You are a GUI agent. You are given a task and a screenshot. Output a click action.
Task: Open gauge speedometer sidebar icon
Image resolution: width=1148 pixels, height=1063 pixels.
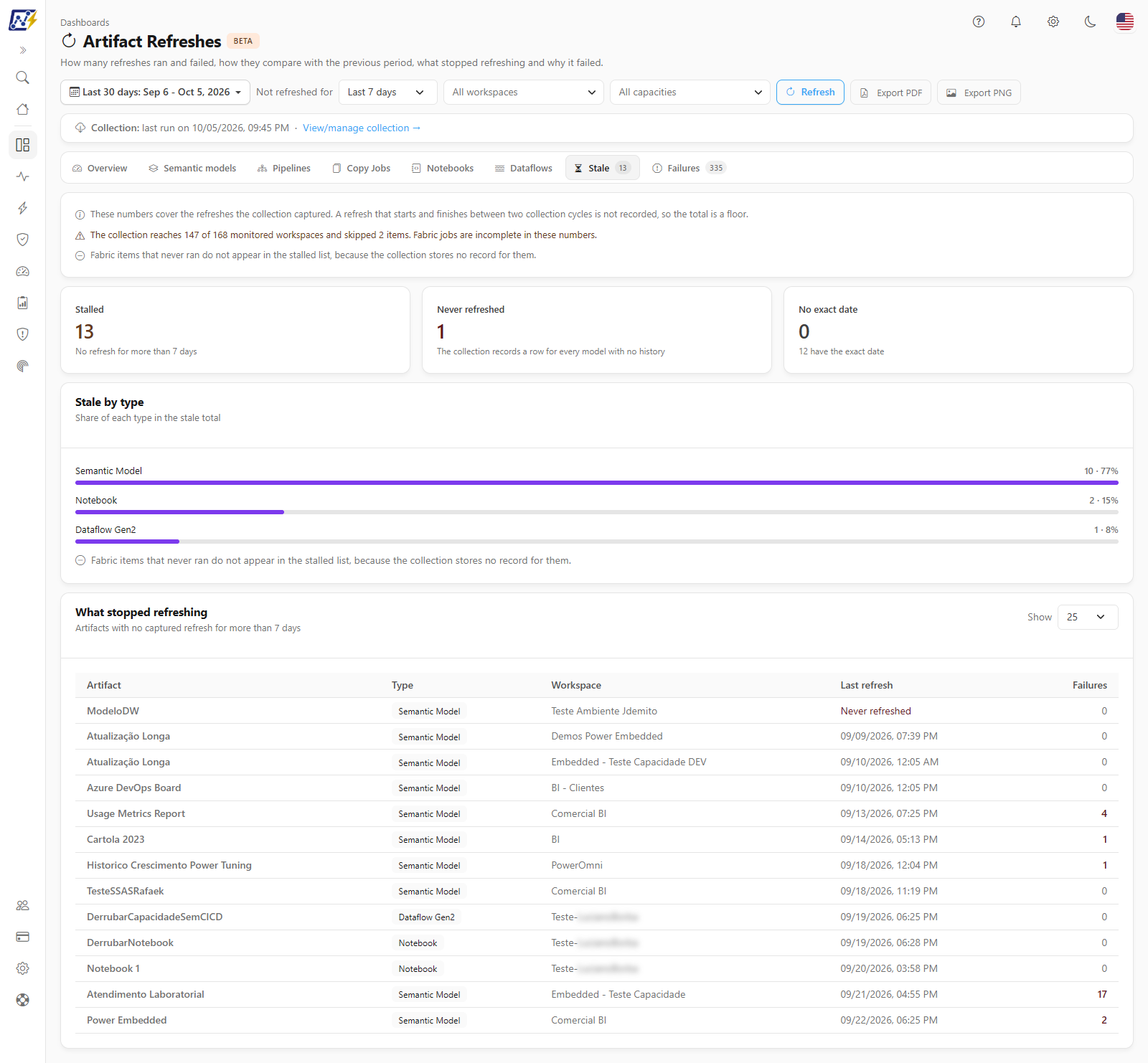(23, 271)
